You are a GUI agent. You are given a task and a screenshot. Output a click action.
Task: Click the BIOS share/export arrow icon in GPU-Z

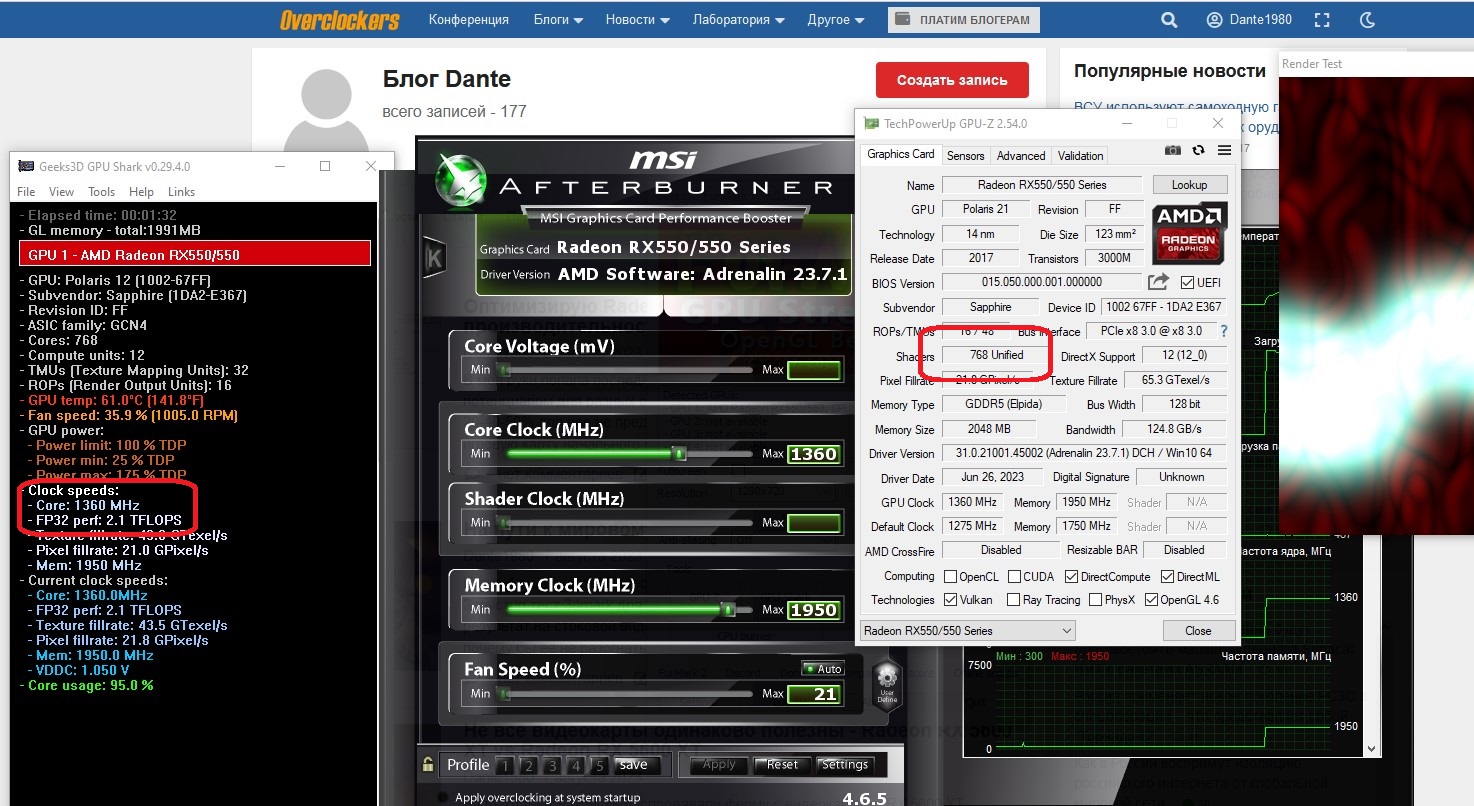tap(1158, 283)
